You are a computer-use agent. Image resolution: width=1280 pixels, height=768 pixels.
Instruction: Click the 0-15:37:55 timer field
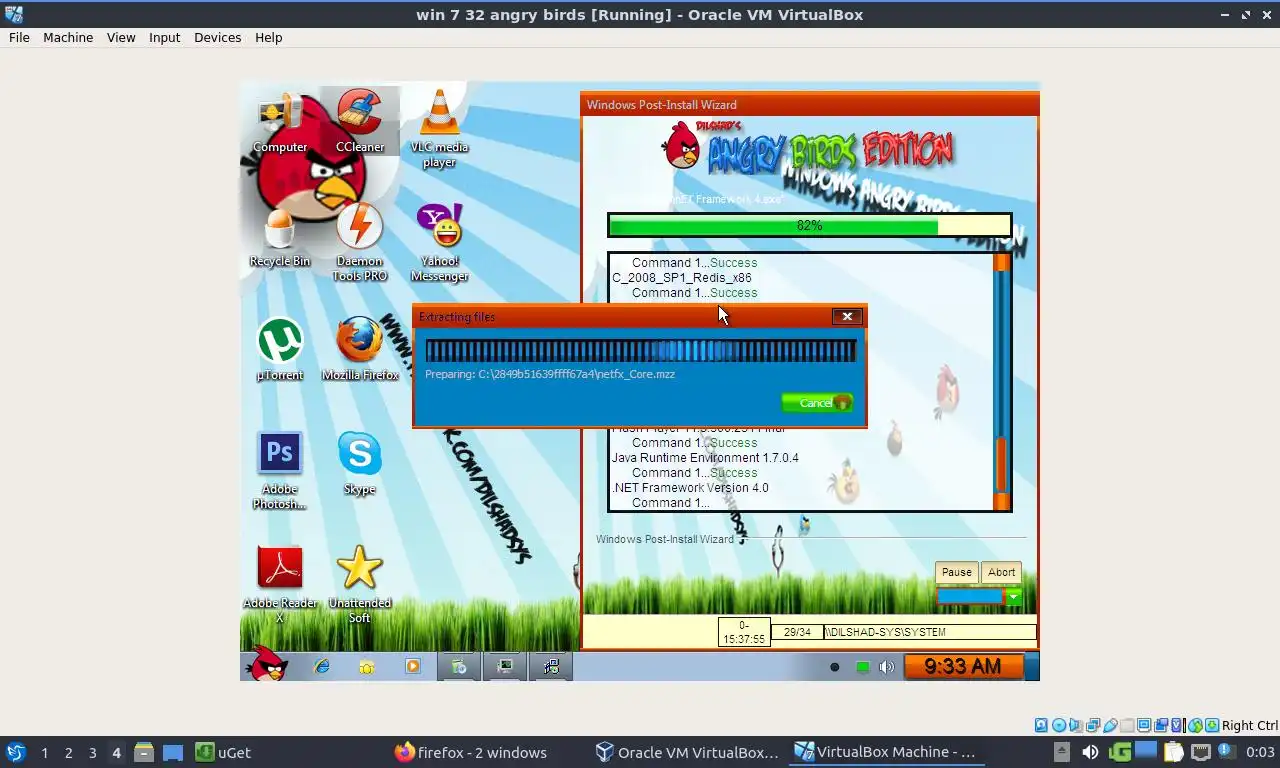coord(744,632)
